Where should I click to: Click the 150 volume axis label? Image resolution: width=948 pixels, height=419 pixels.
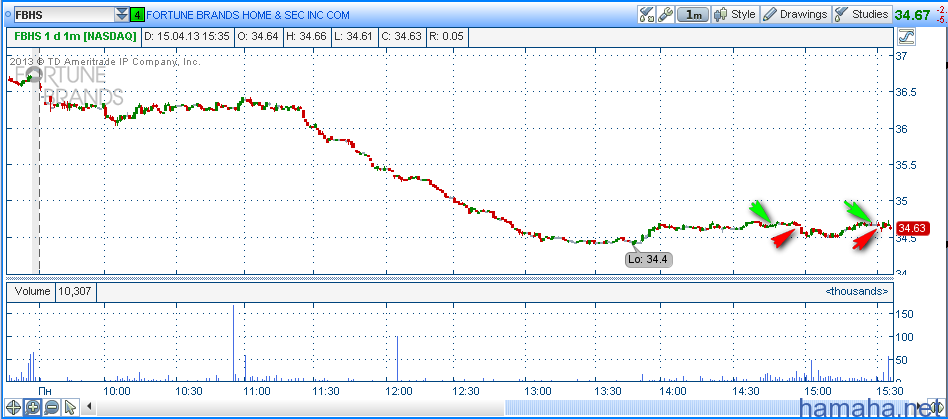[905, 314]
